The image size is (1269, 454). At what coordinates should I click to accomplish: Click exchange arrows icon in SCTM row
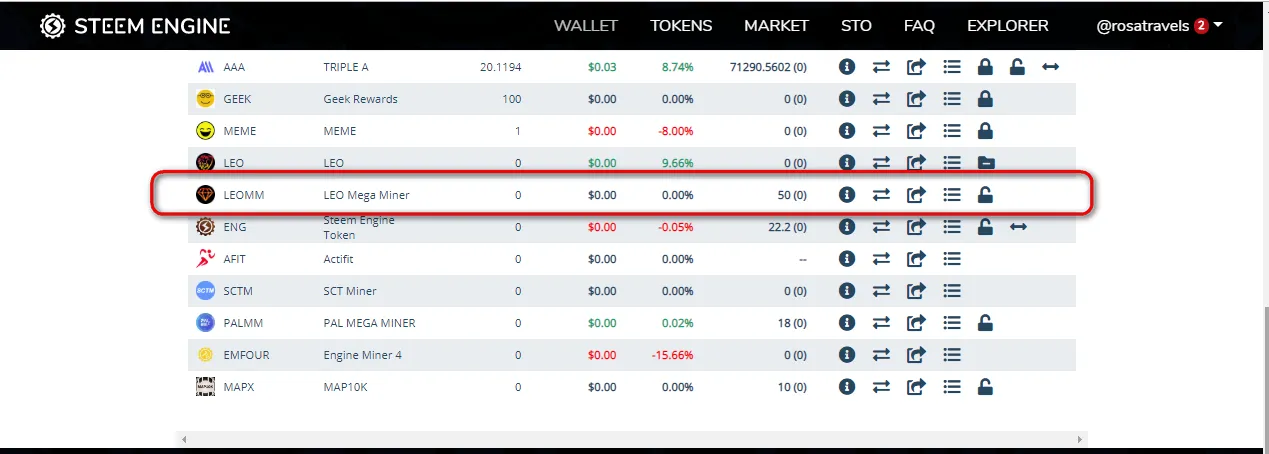coord(881,291)
